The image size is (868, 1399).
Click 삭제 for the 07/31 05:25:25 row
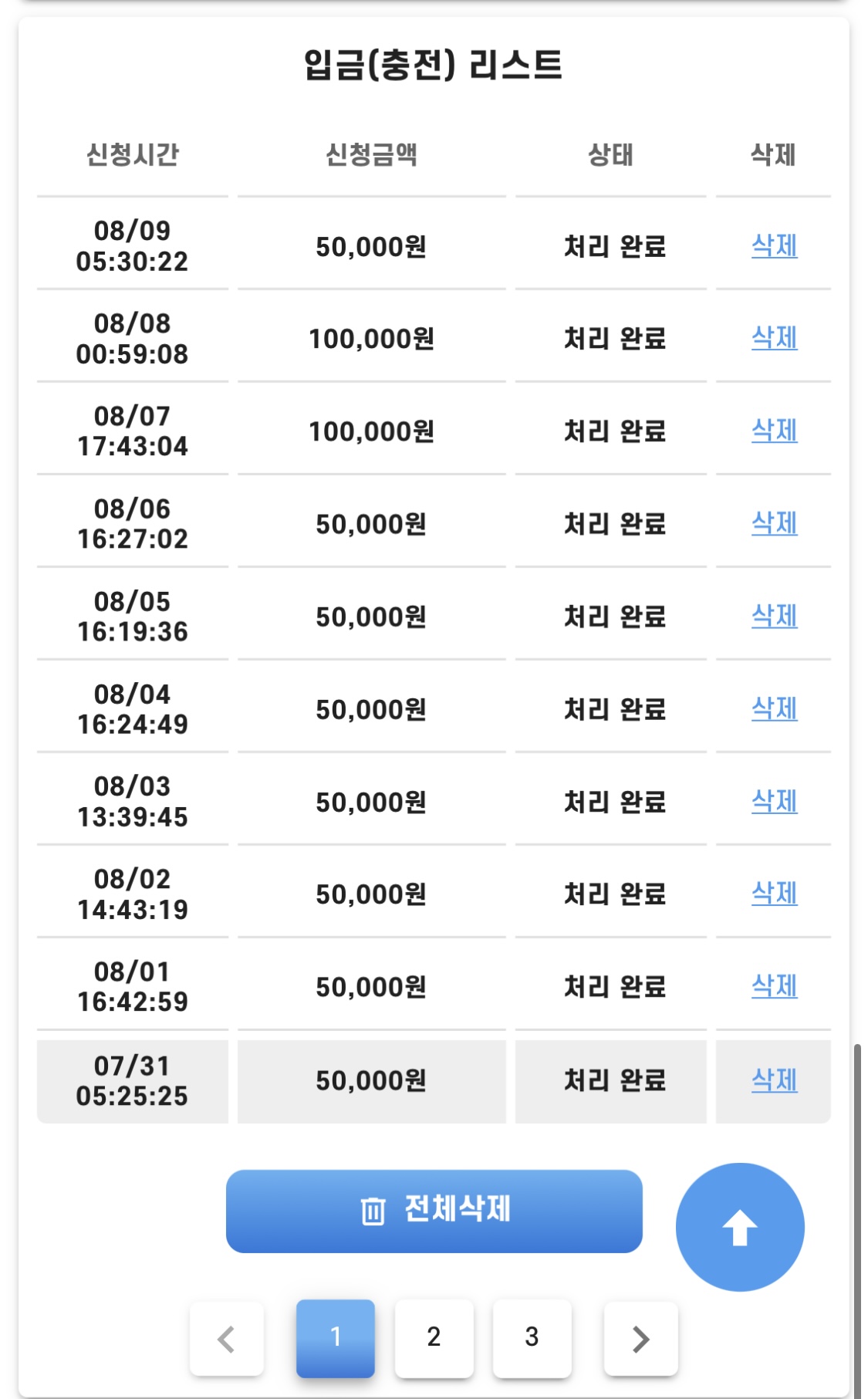774,1080
